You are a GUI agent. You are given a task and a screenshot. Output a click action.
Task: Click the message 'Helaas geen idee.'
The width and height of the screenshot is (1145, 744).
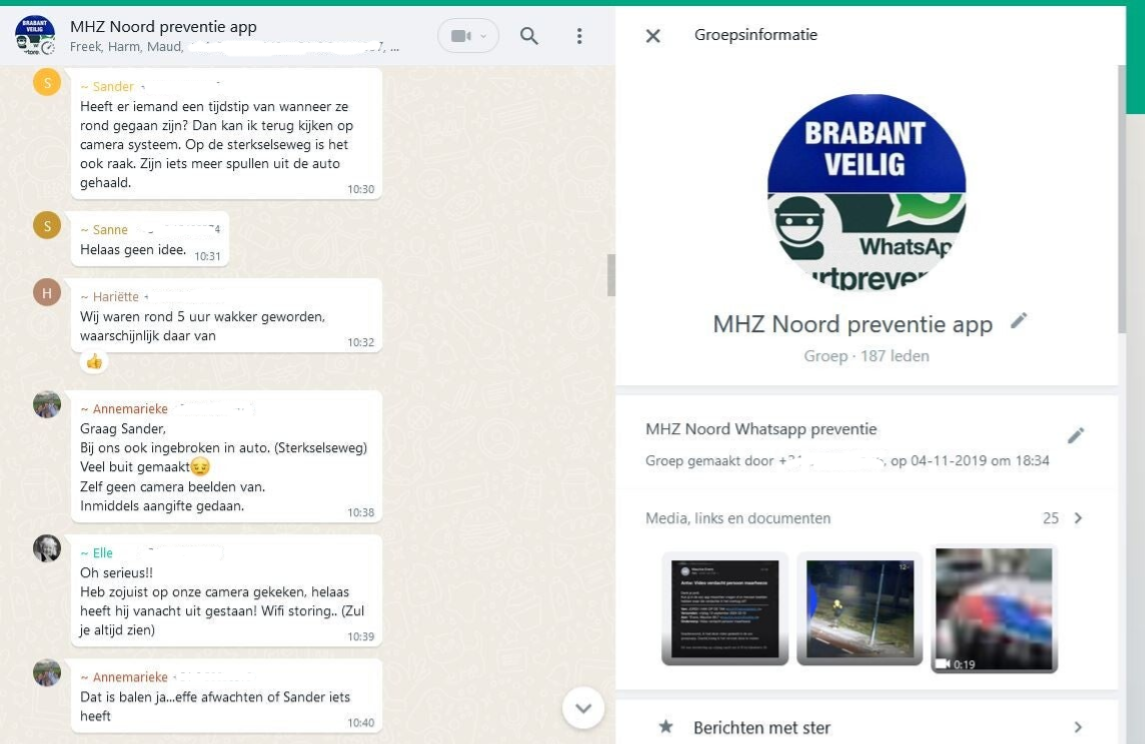click(133, 250)
